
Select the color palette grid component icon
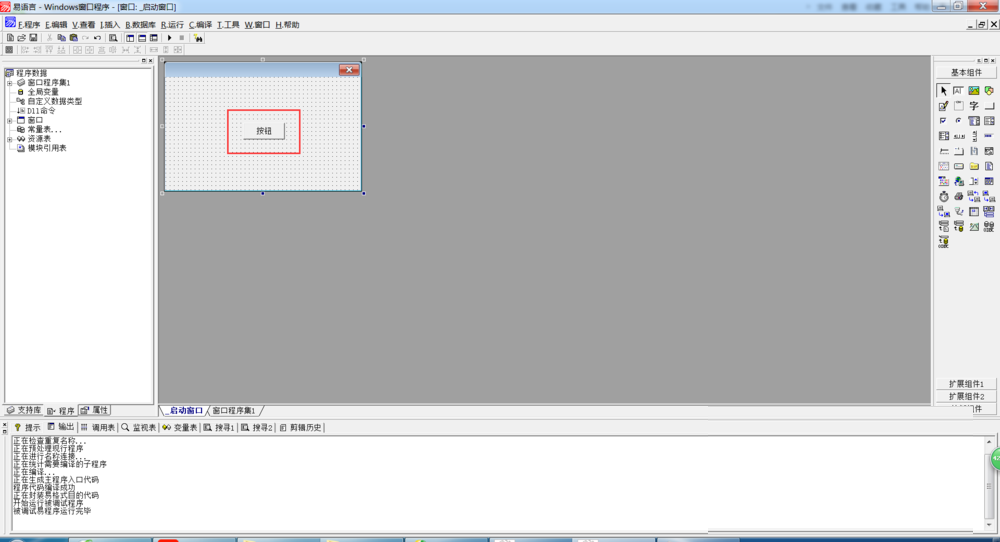tap(944, 181)
